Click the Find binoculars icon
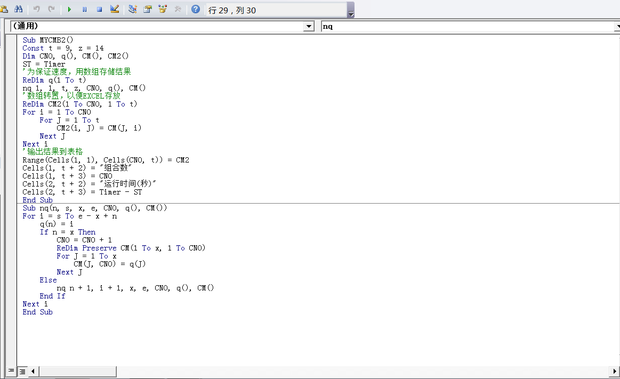Screen dimensions: 620x379 pos(19,9)
